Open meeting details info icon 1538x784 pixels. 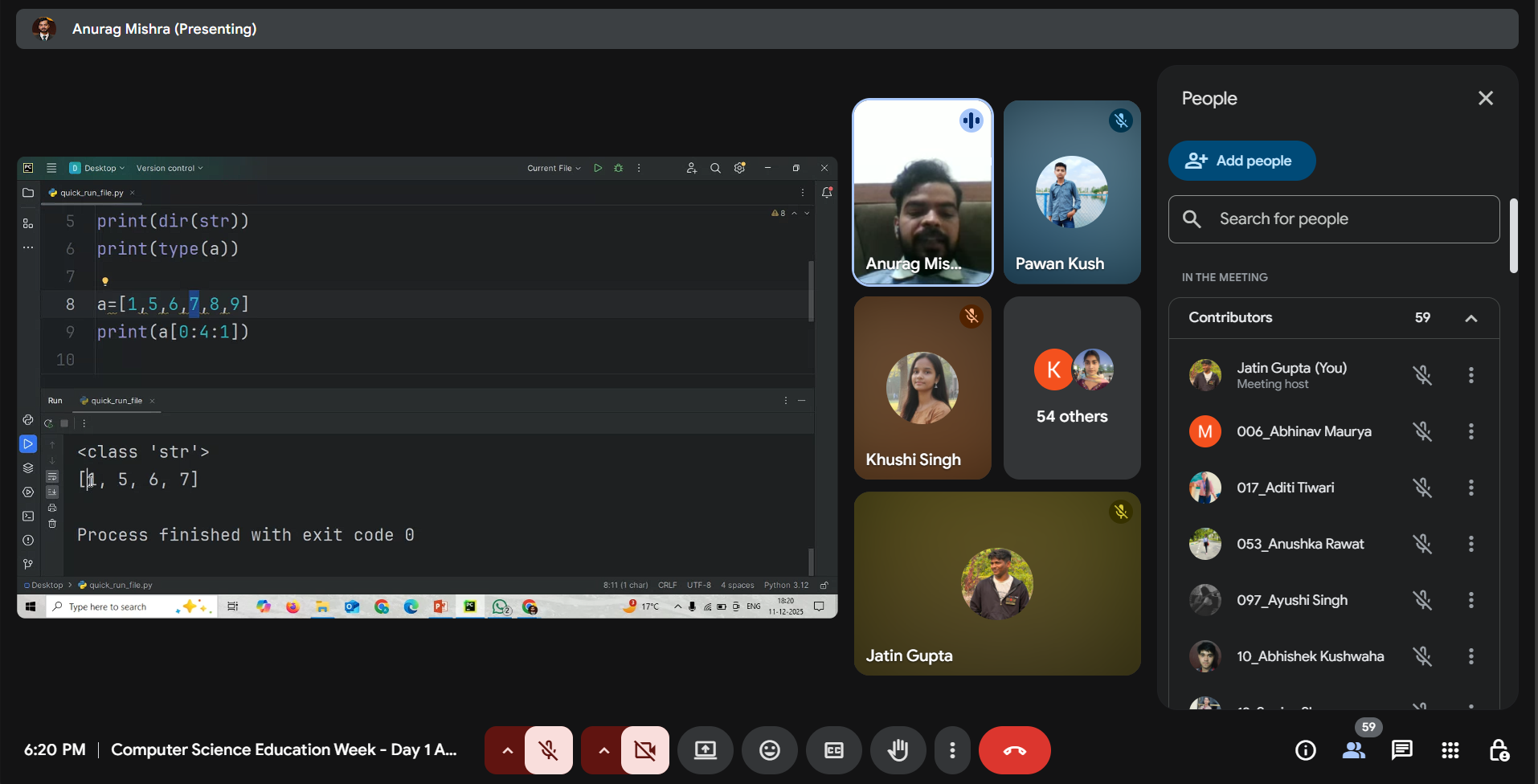pos(1306,750)
